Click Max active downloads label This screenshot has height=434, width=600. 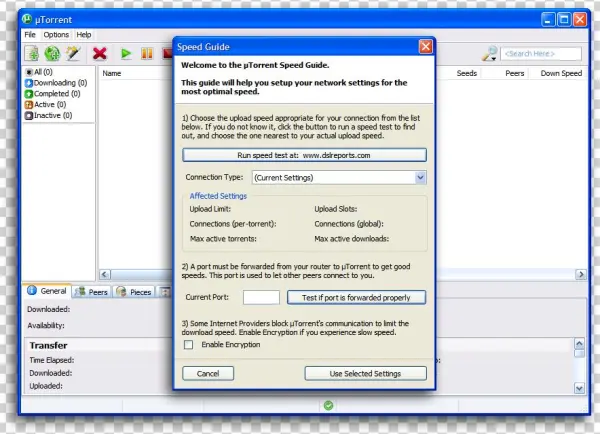(351, 239)
